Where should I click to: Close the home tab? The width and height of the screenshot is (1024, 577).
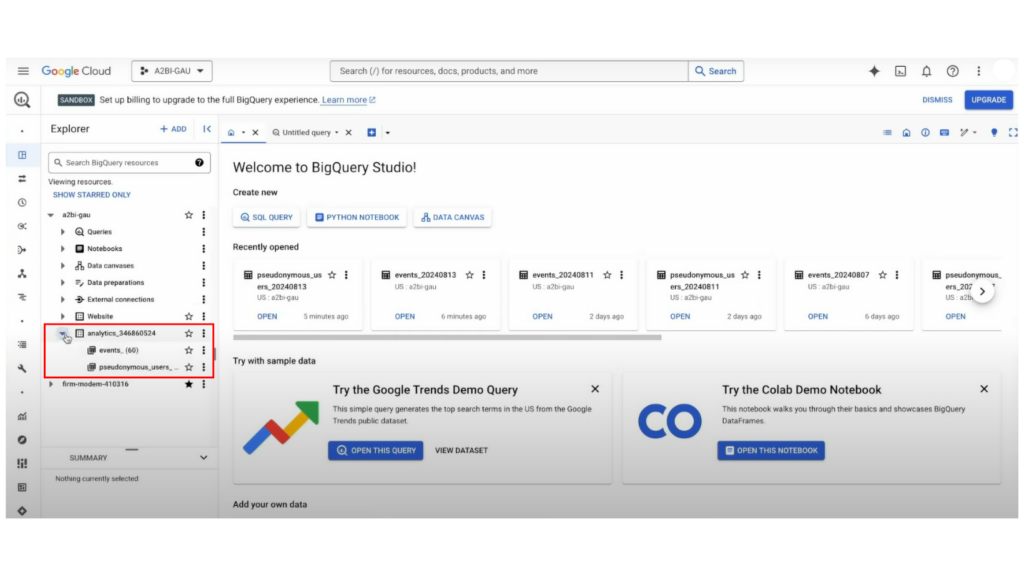(x=255, y=133)
